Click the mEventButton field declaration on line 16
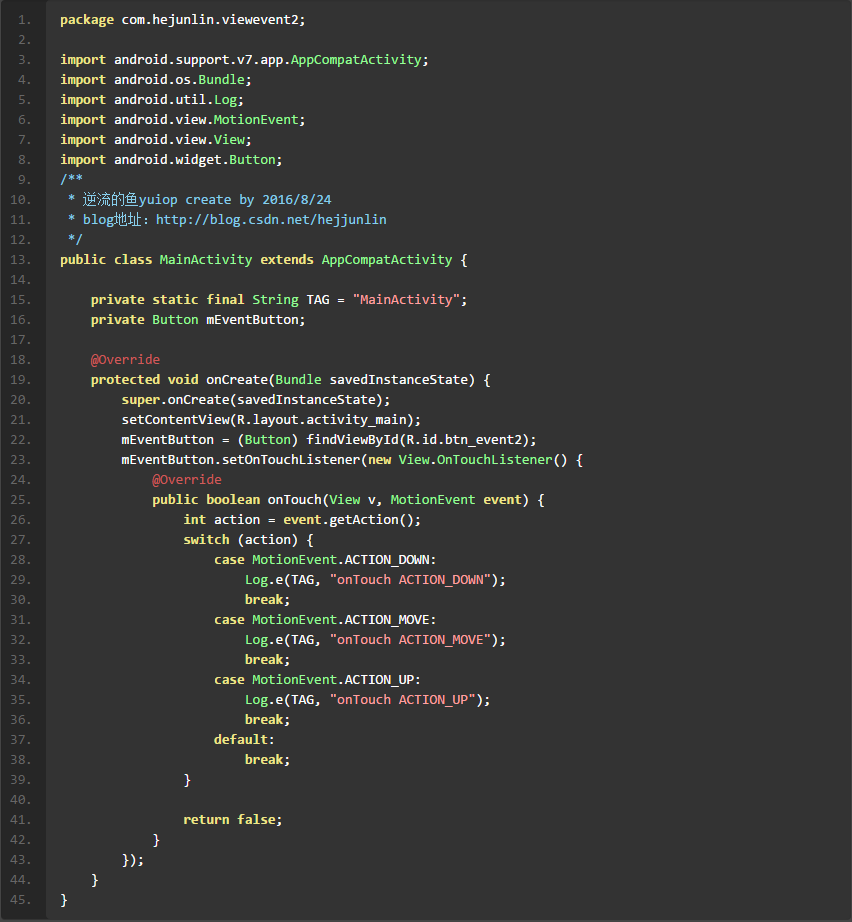Image resolution: width=852 pixels, height=922 pixels. point(255,319)
